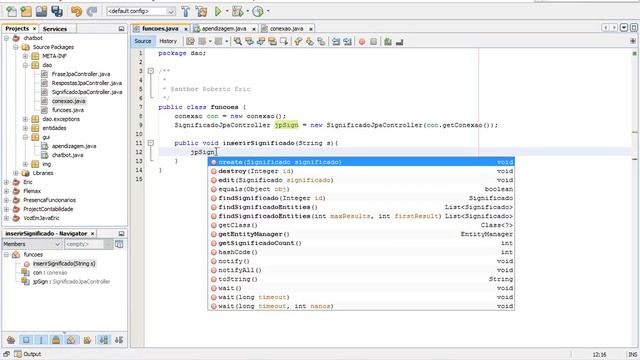Open the Debug Project dropdown arrow
640x360 pixels.
tap(247, 11)
